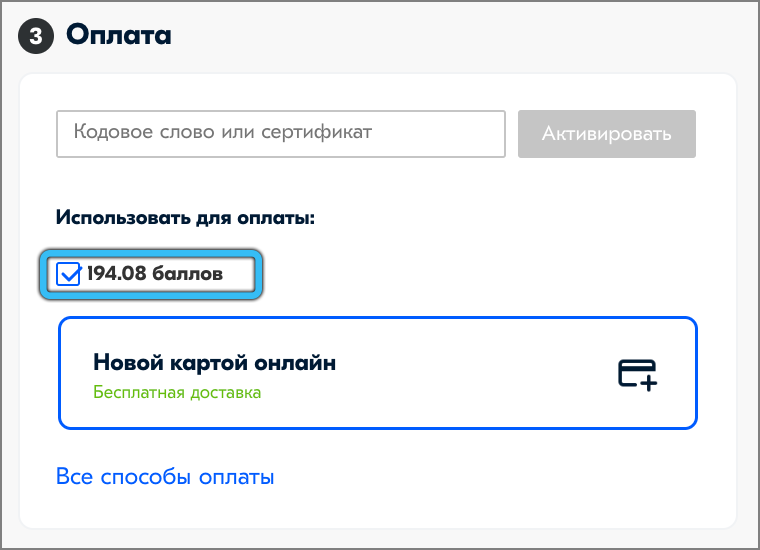Click the "Новой картой онлайн" title text

point(214,363)
